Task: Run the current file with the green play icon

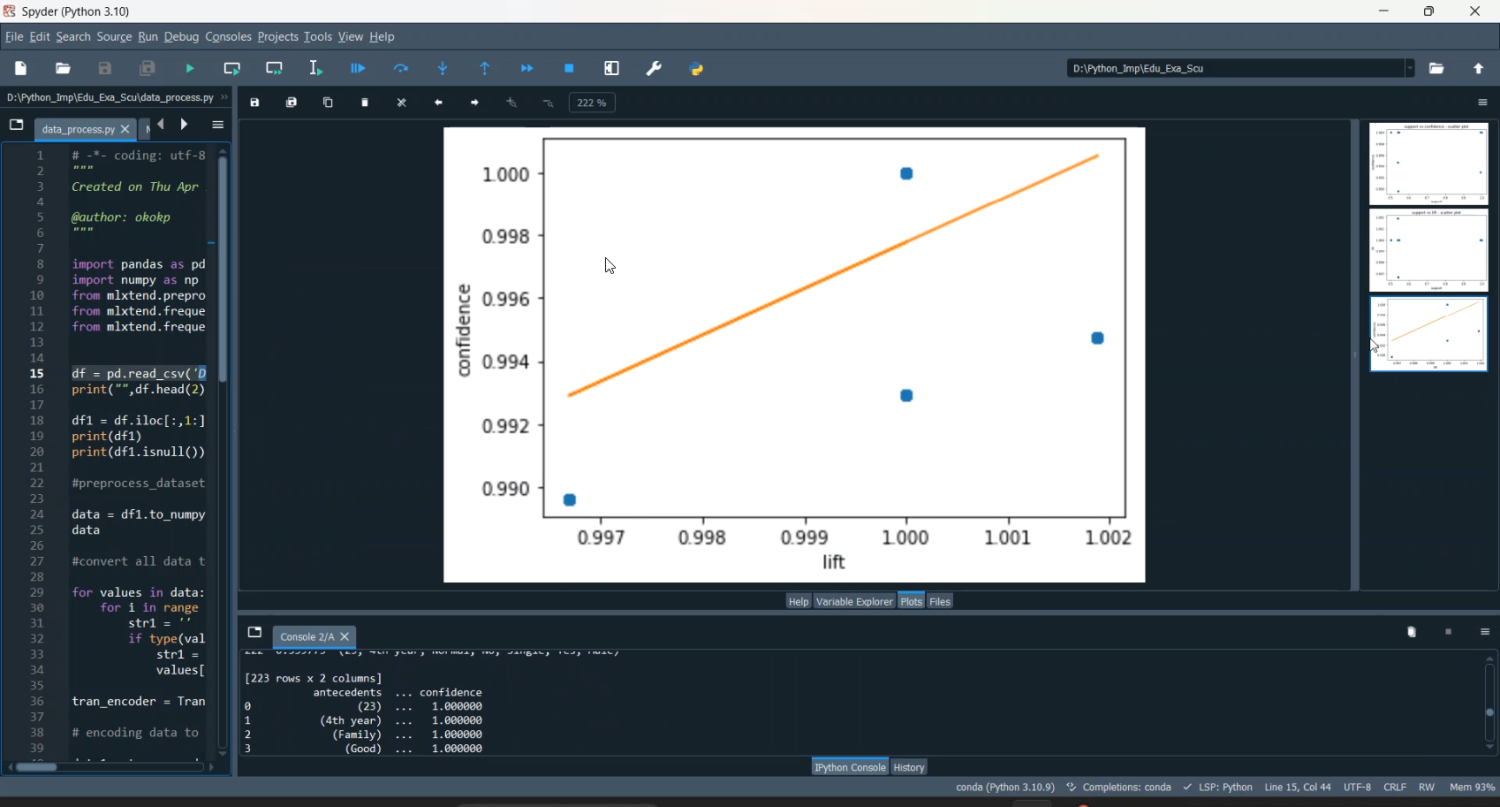Action: click(190, 69)
